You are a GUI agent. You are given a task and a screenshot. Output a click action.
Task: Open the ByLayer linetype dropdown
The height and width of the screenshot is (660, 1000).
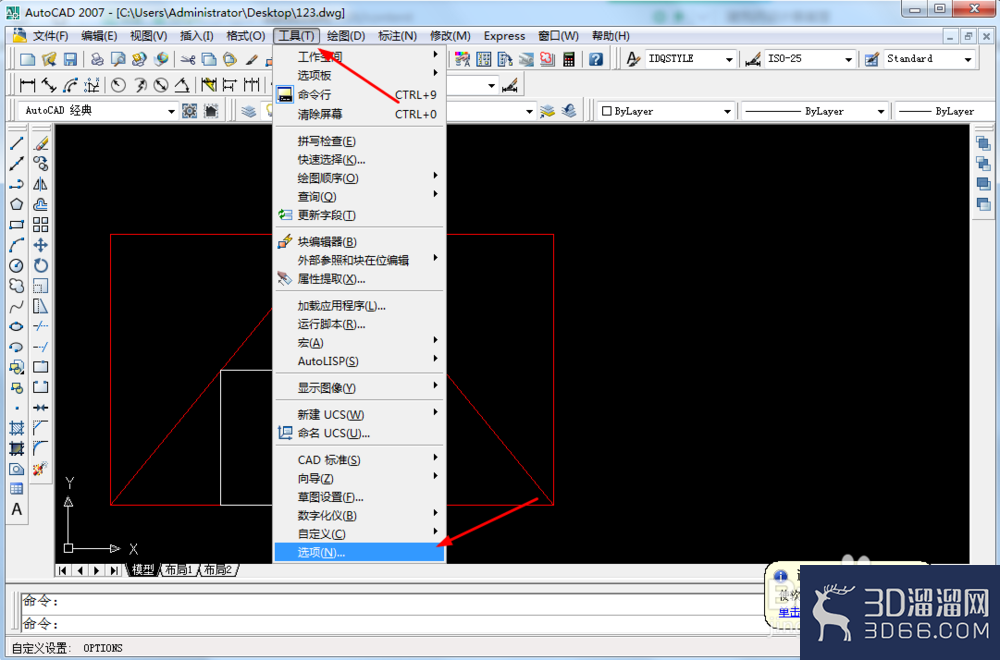[881, 111]
